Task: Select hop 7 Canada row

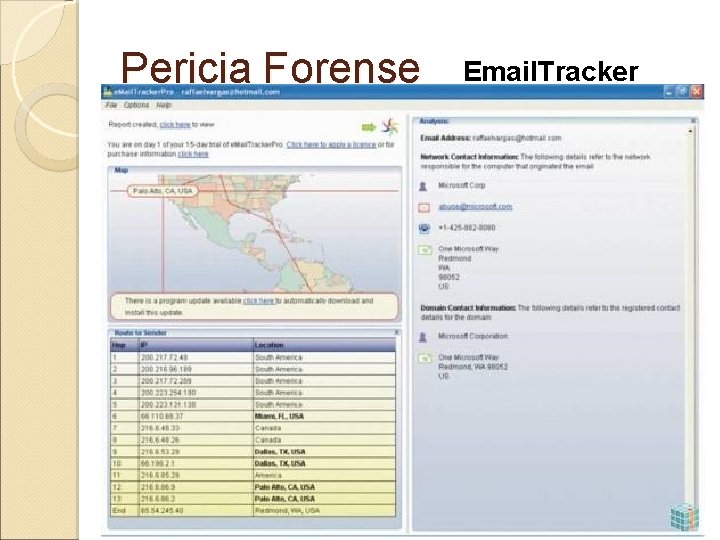Action: (253, 428)
